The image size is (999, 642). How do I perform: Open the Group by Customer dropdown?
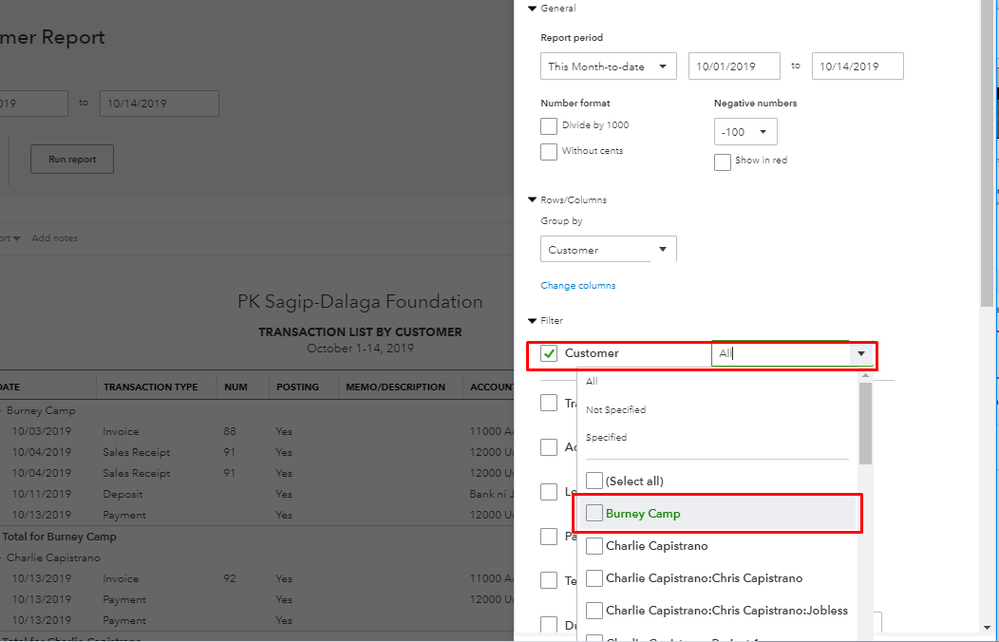point(608,250)
